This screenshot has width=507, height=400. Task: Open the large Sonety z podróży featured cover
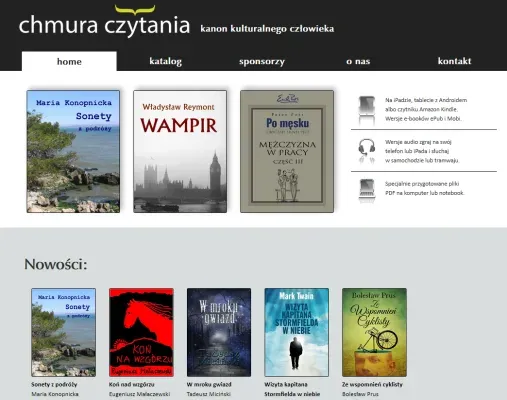(x=73, y=151)
